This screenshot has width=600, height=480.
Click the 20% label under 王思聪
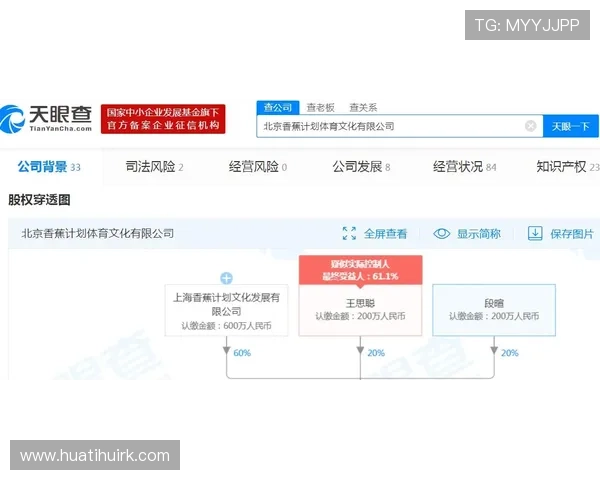pos(376,353)
